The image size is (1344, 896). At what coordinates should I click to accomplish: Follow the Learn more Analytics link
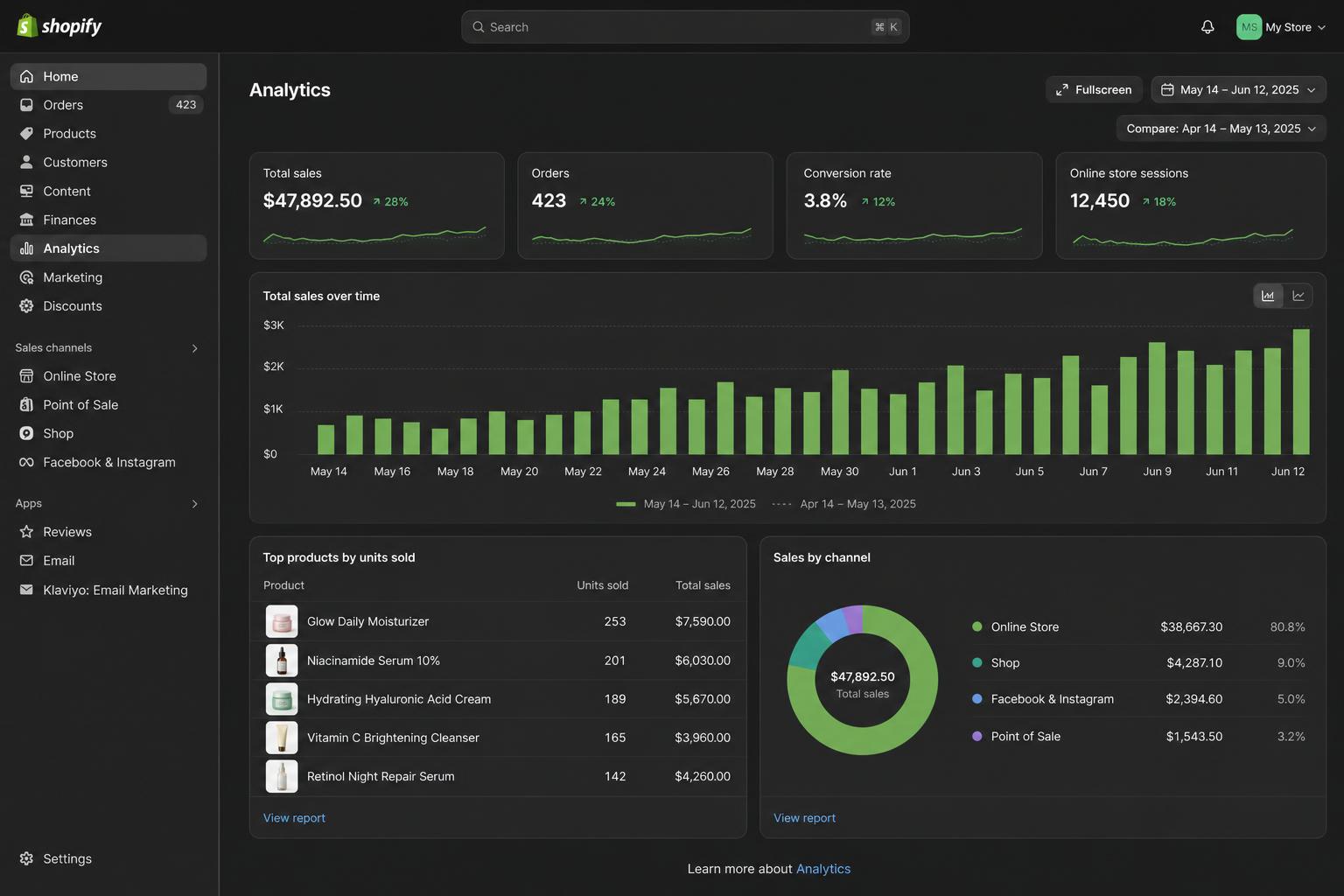pos(823,869)
